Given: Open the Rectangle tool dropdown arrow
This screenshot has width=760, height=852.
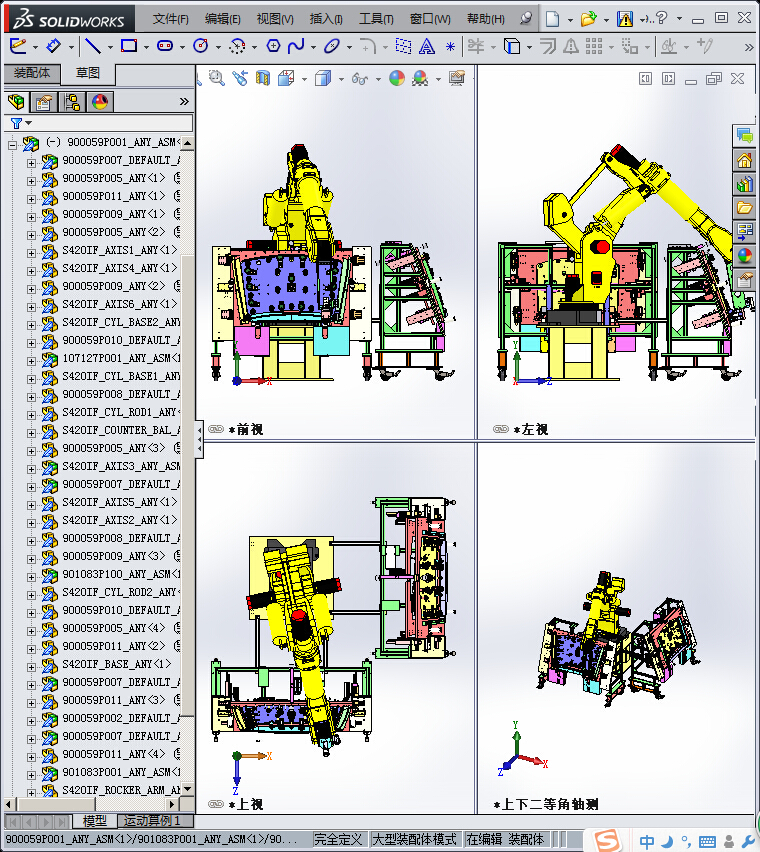Looking at the screenshot, I should [146, 47].
